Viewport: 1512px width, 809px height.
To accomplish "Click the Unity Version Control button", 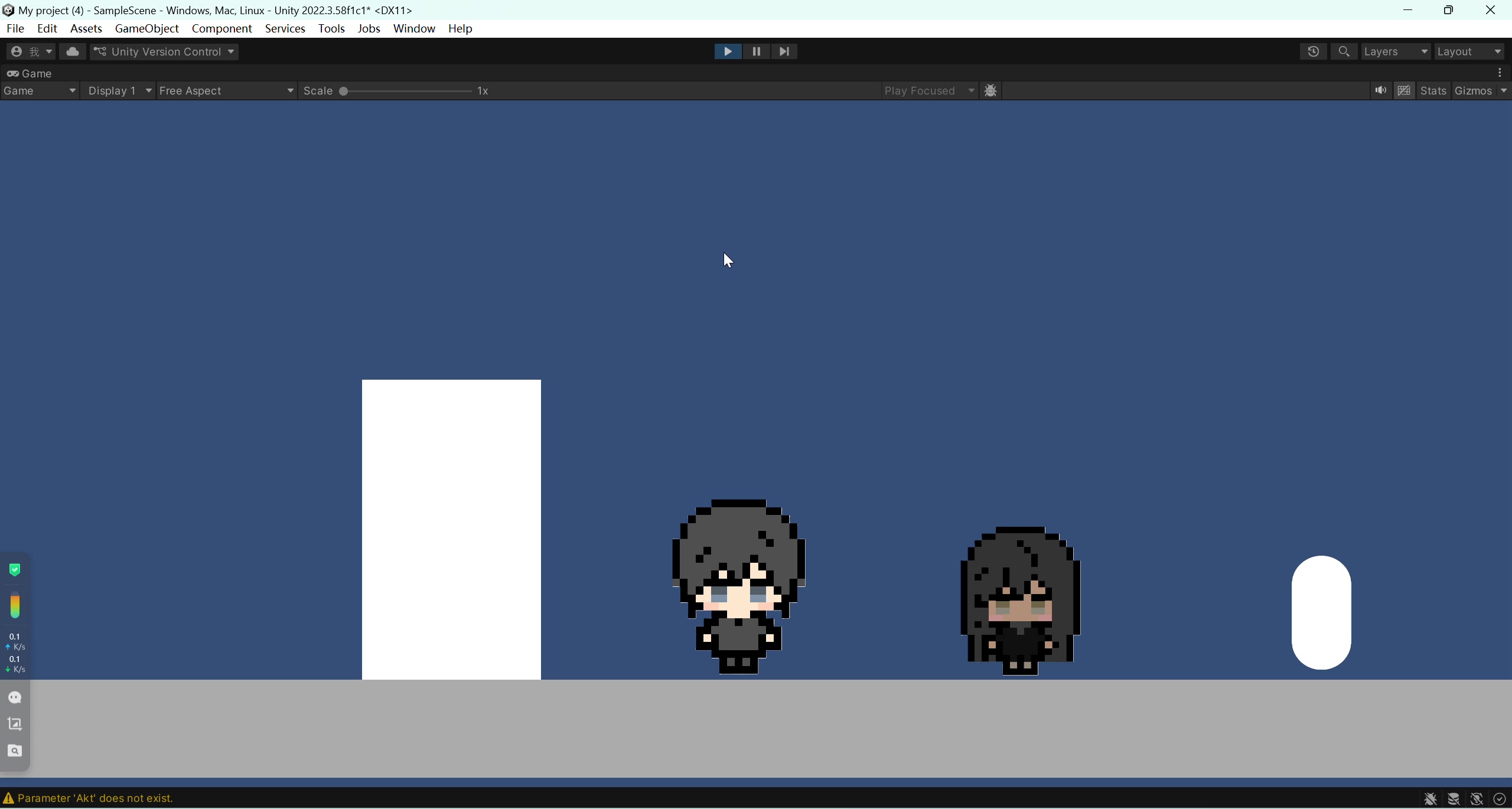I will [165, 51].
